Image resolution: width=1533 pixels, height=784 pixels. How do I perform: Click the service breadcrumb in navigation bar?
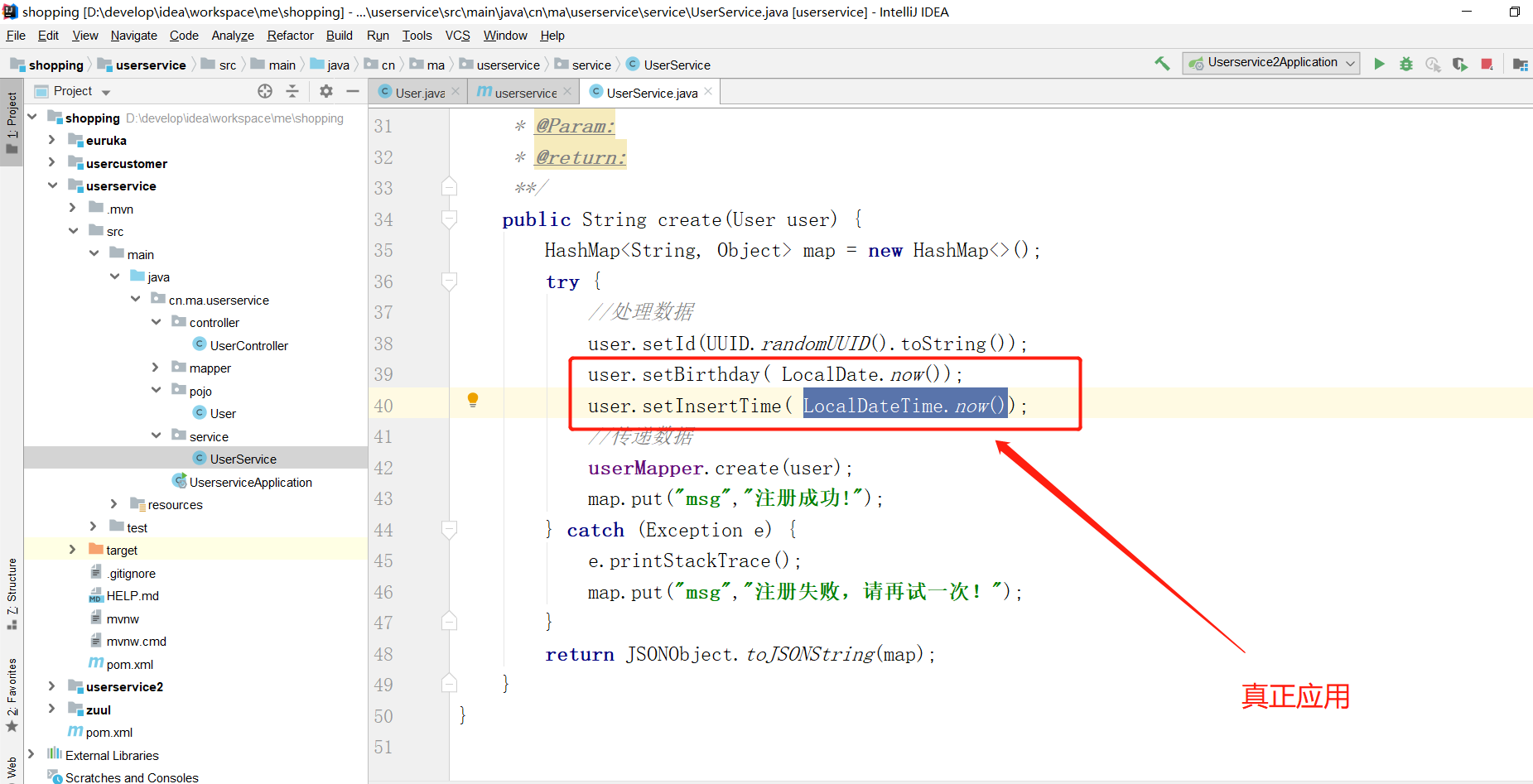(583, 65)
